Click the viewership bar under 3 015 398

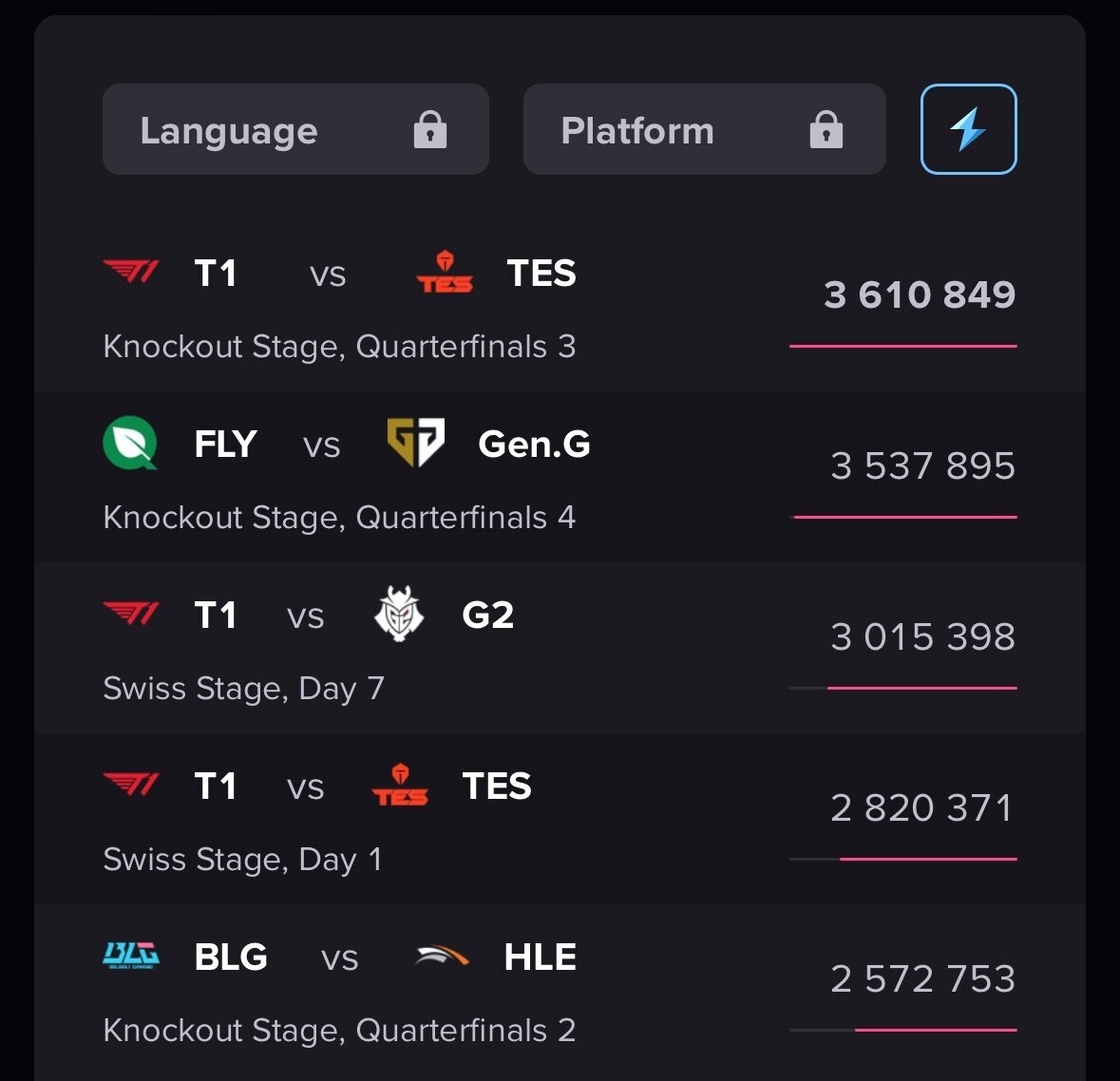tap(902, 688)
